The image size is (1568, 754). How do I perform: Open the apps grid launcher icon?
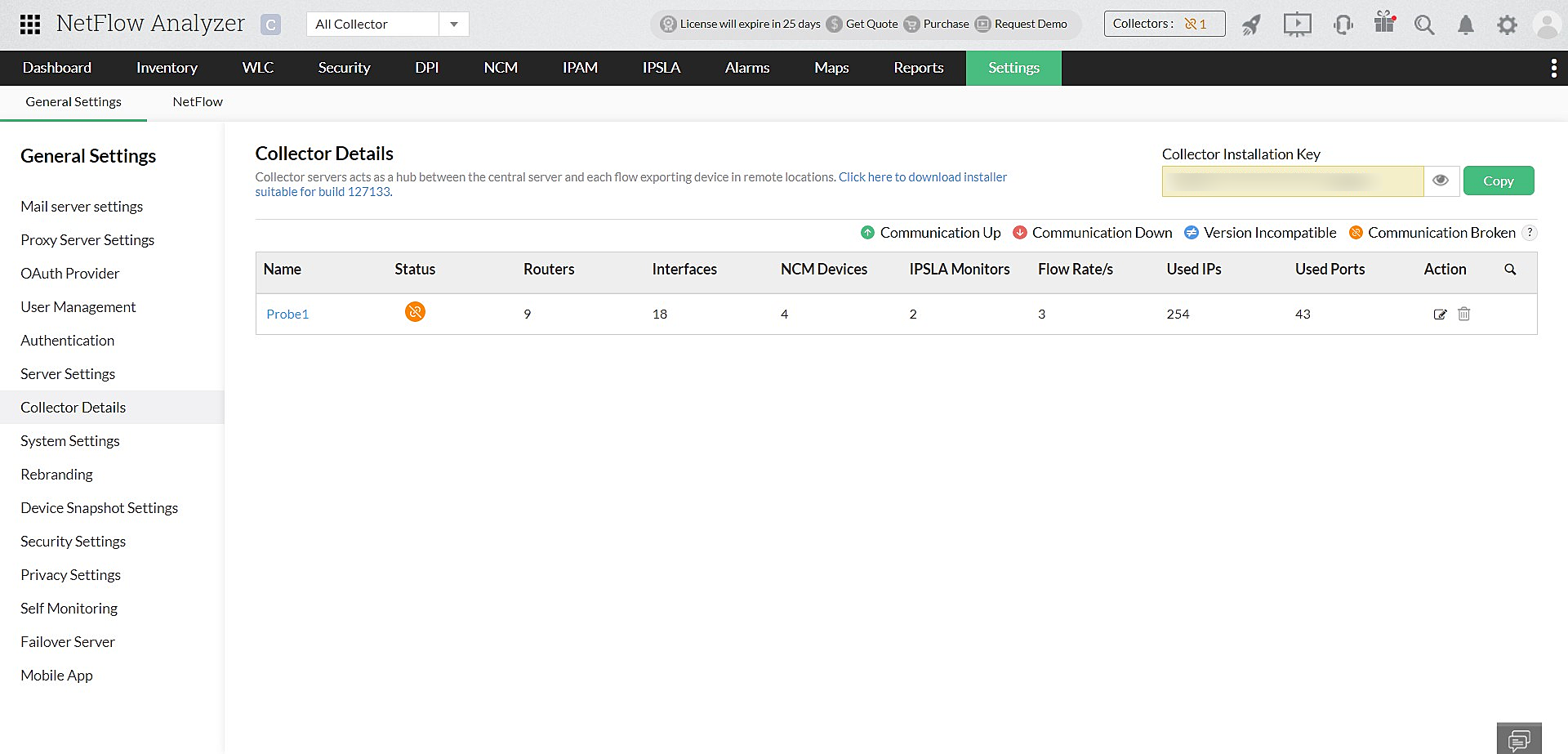pyautogui.click(x=30, y=25)
